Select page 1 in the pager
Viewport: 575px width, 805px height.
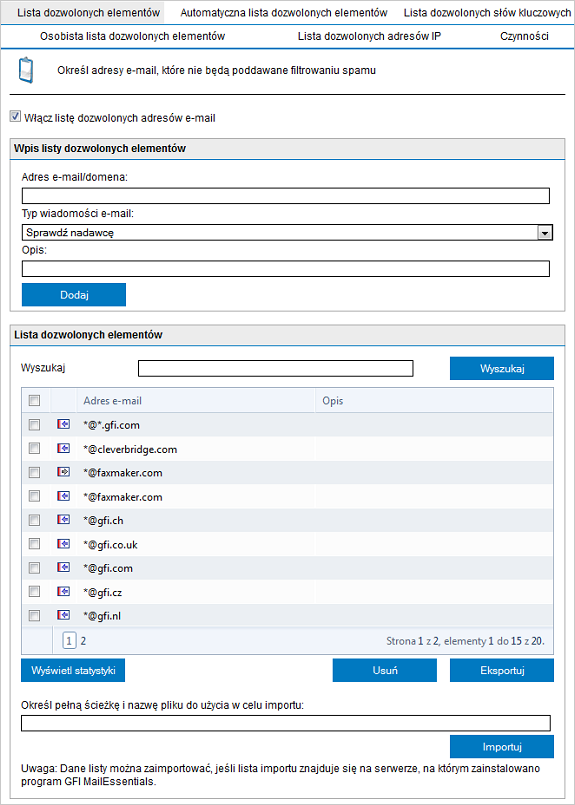tap(69, 640)
